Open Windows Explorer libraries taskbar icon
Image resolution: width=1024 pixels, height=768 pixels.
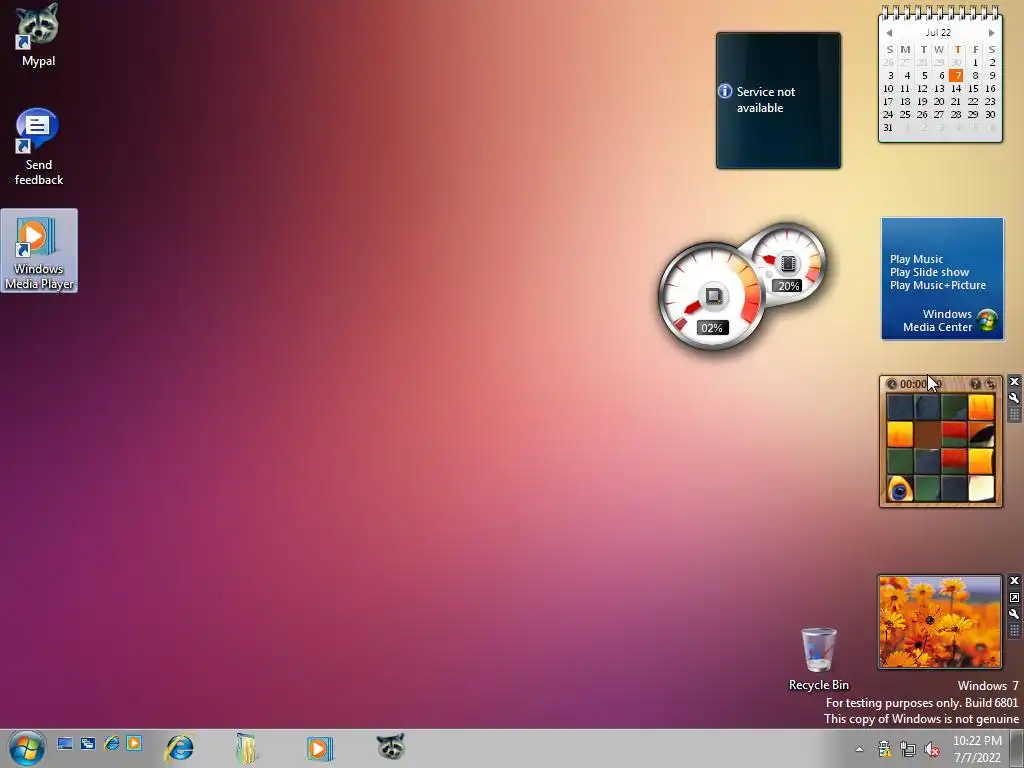point(247,748)
